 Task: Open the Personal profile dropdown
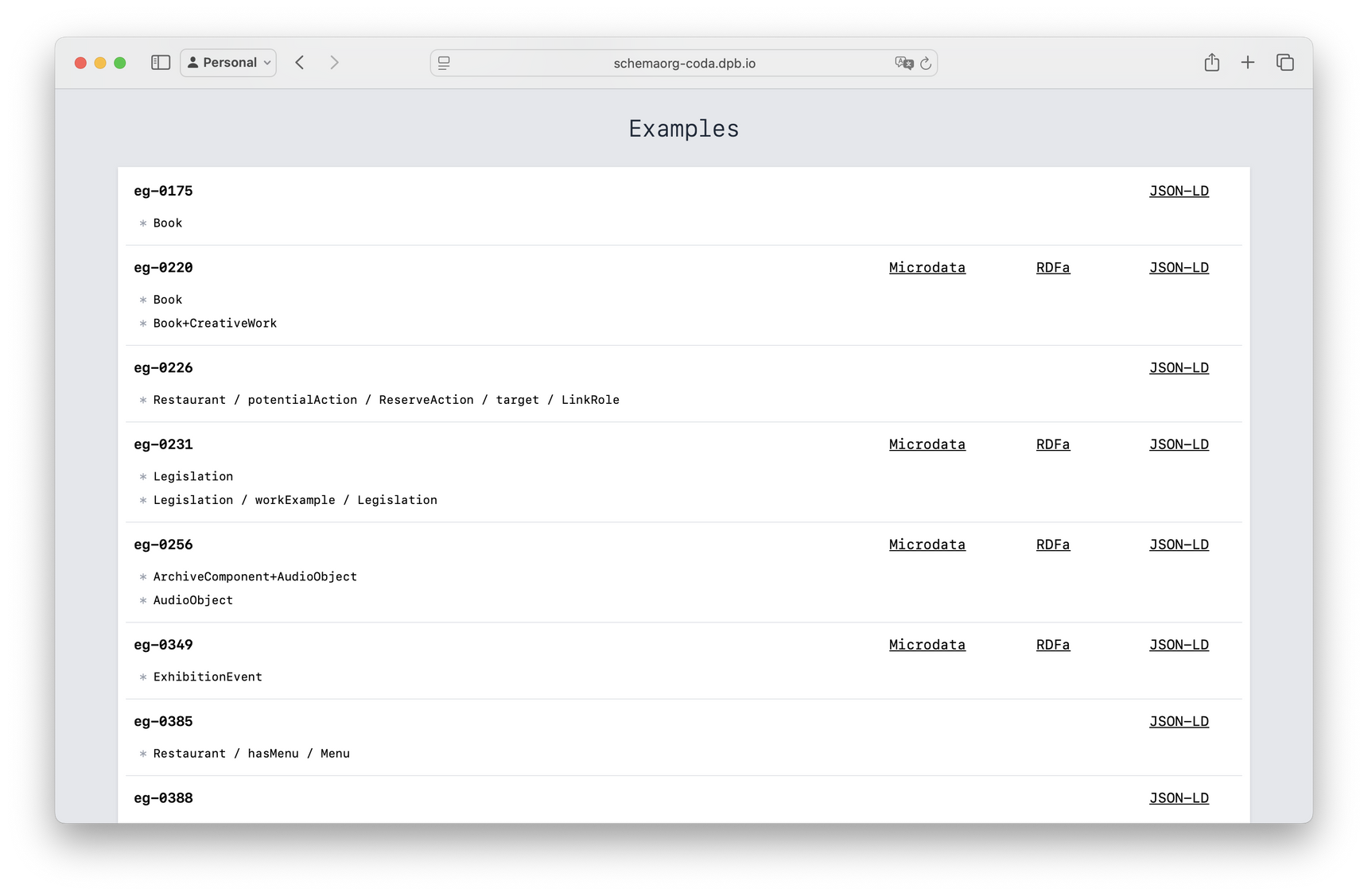pos(228,62)
